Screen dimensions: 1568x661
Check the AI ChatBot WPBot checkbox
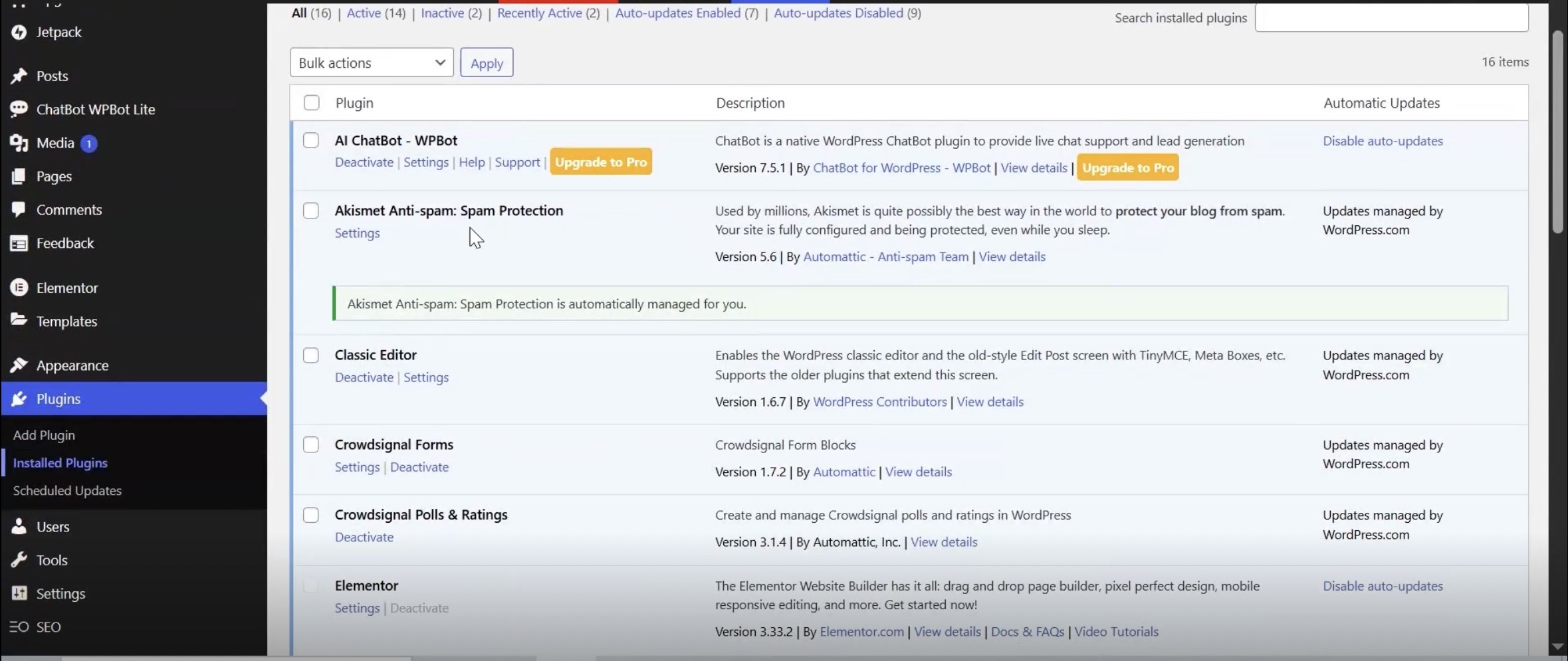click(x=310, y=140)
